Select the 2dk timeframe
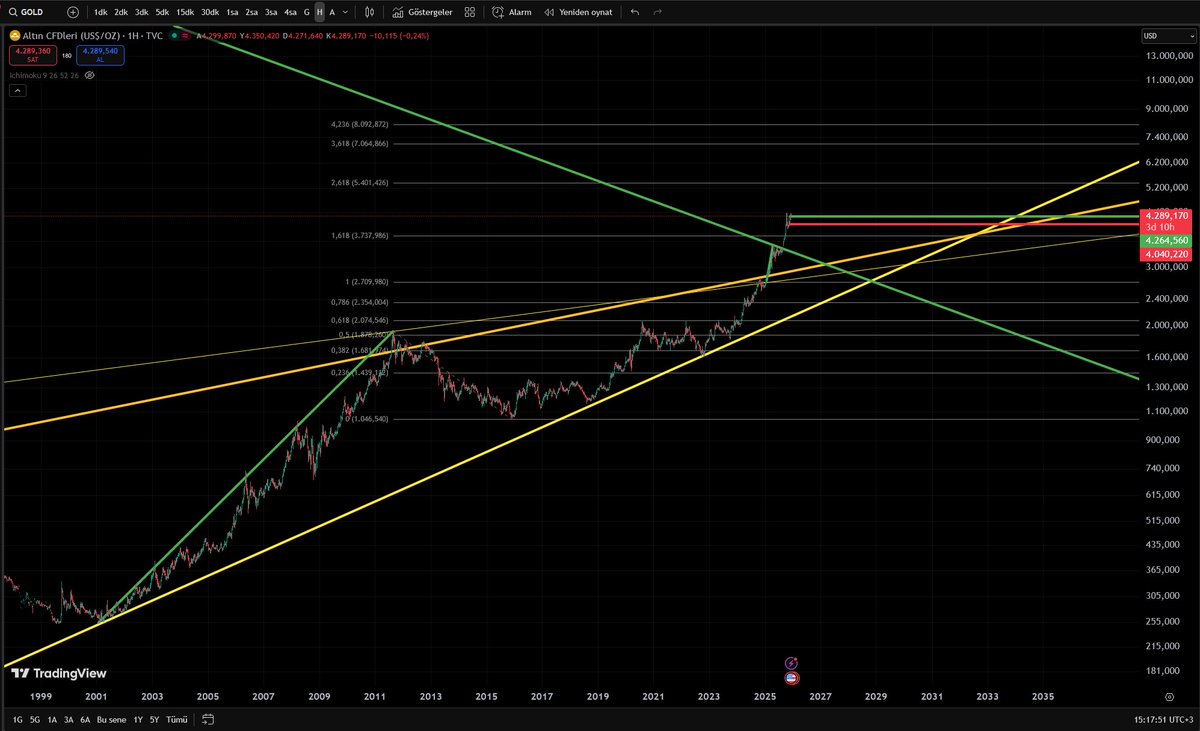 [x=120, y=13]
